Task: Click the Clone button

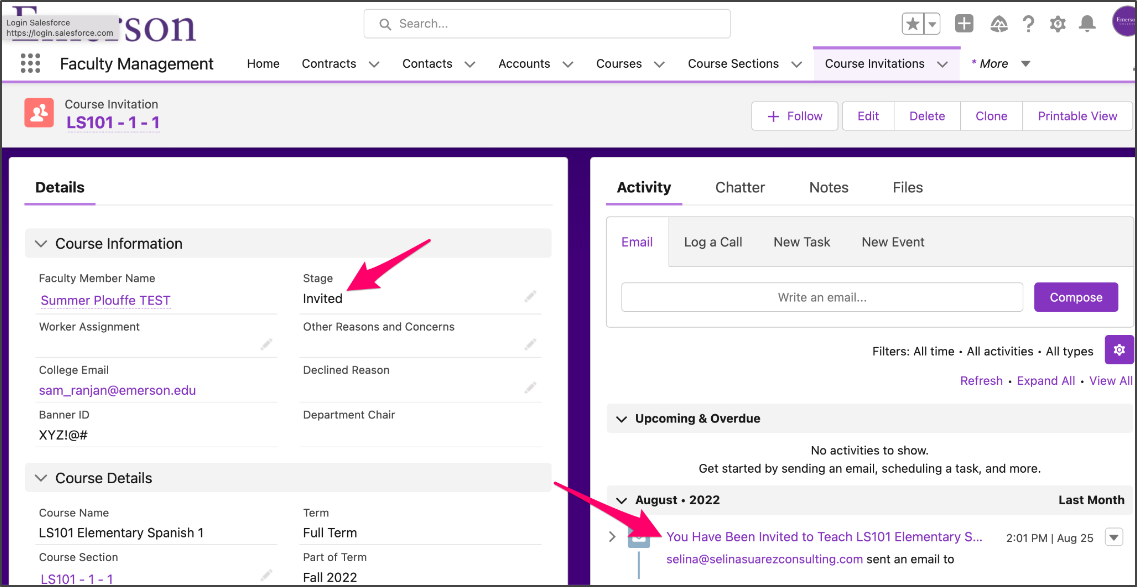Action: click(991, 116)
